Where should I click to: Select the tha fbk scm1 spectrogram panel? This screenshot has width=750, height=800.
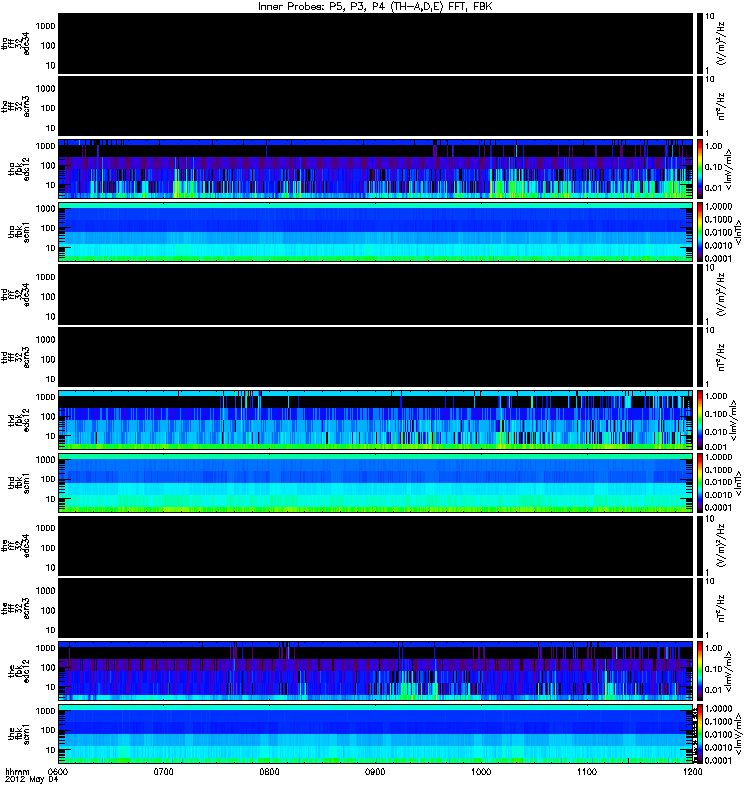coord(376,232)
